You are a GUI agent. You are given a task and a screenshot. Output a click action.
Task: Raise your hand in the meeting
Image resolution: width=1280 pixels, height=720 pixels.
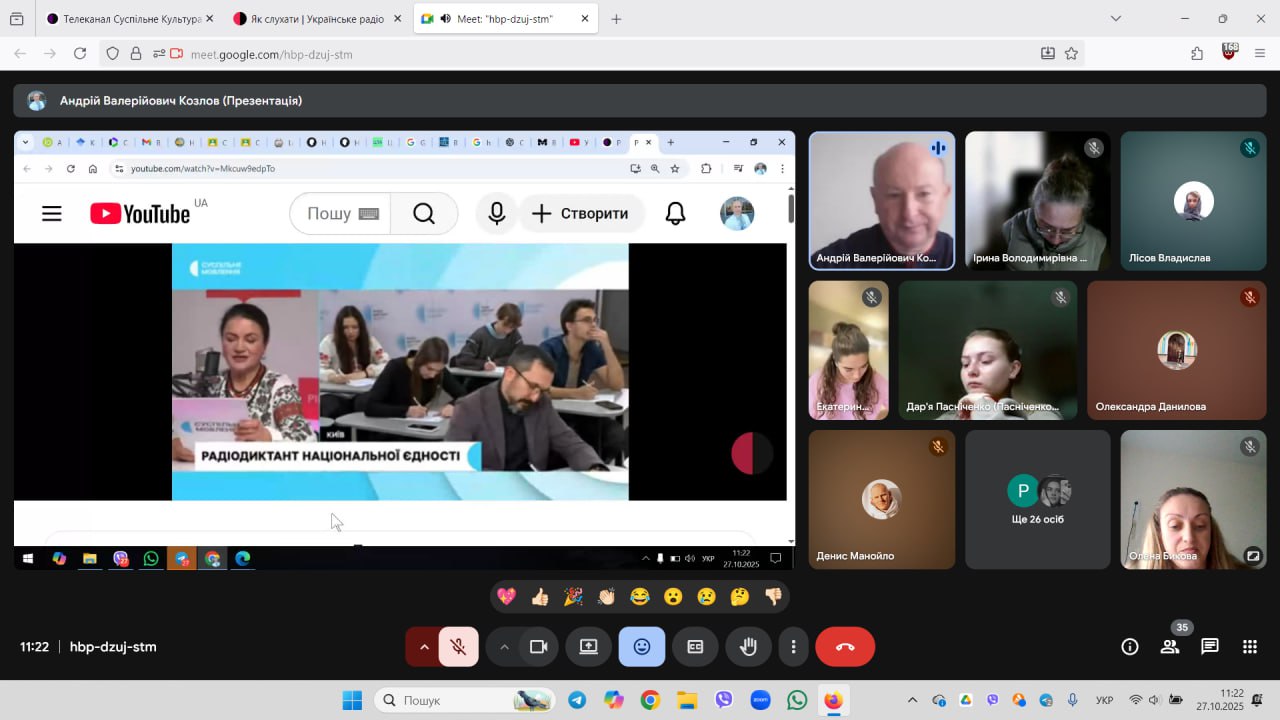click(748, 647)
